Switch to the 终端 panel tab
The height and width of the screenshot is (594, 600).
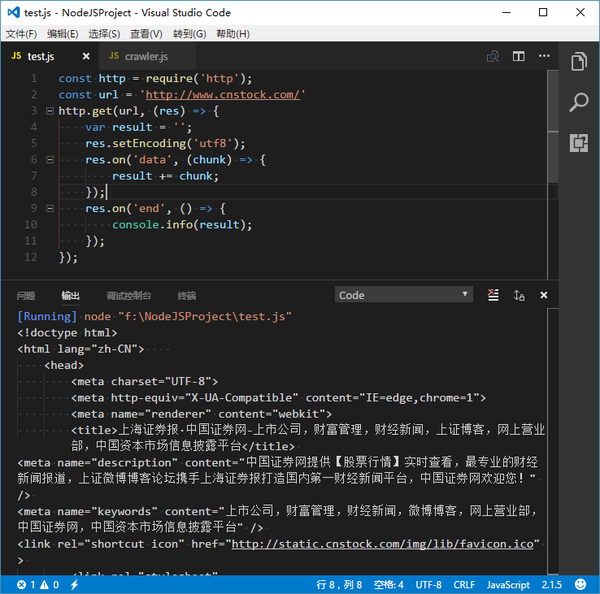(x=187, y=295)
